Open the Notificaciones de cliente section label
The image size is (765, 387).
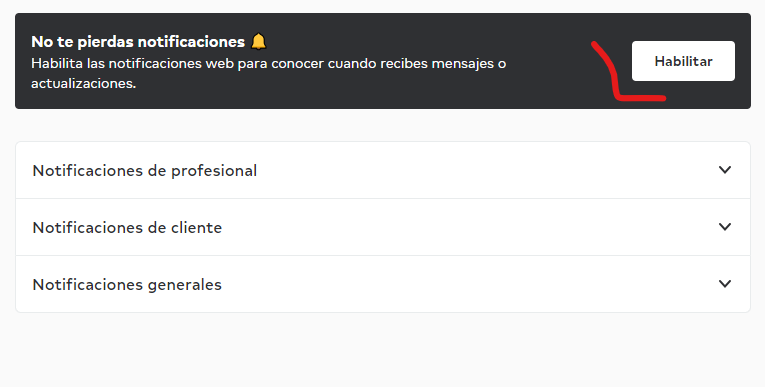pyautogui.click(x=127, y=227)
